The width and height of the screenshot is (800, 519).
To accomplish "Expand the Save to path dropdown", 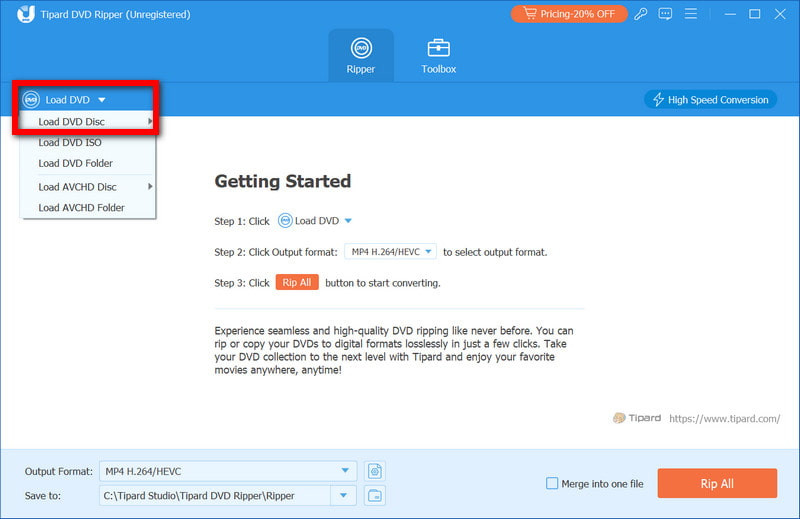I will (x=345, y=495).
